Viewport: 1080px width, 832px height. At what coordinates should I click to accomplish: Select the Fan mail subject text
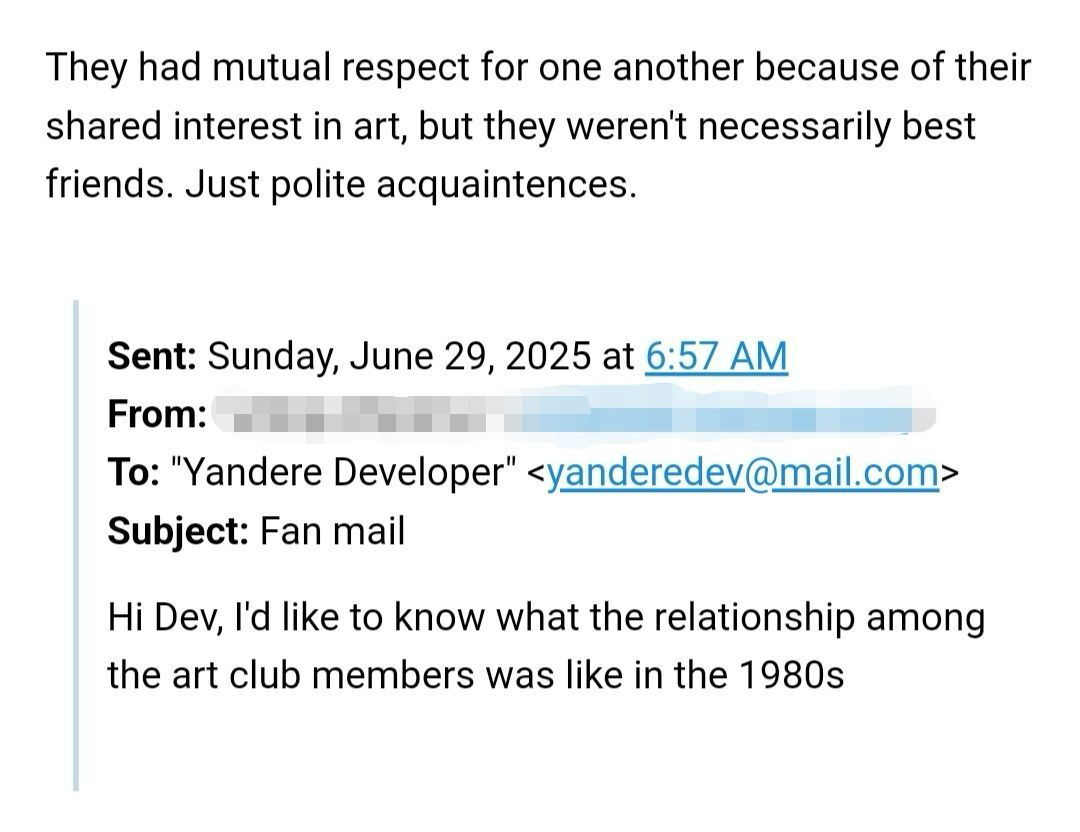point(332,532)
